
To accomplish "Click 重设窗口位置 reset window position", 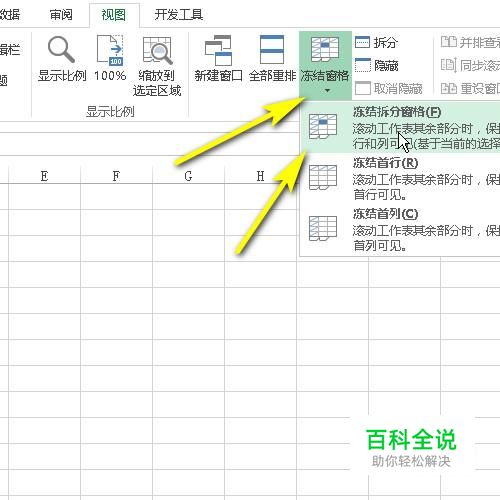I will [470, 89].
